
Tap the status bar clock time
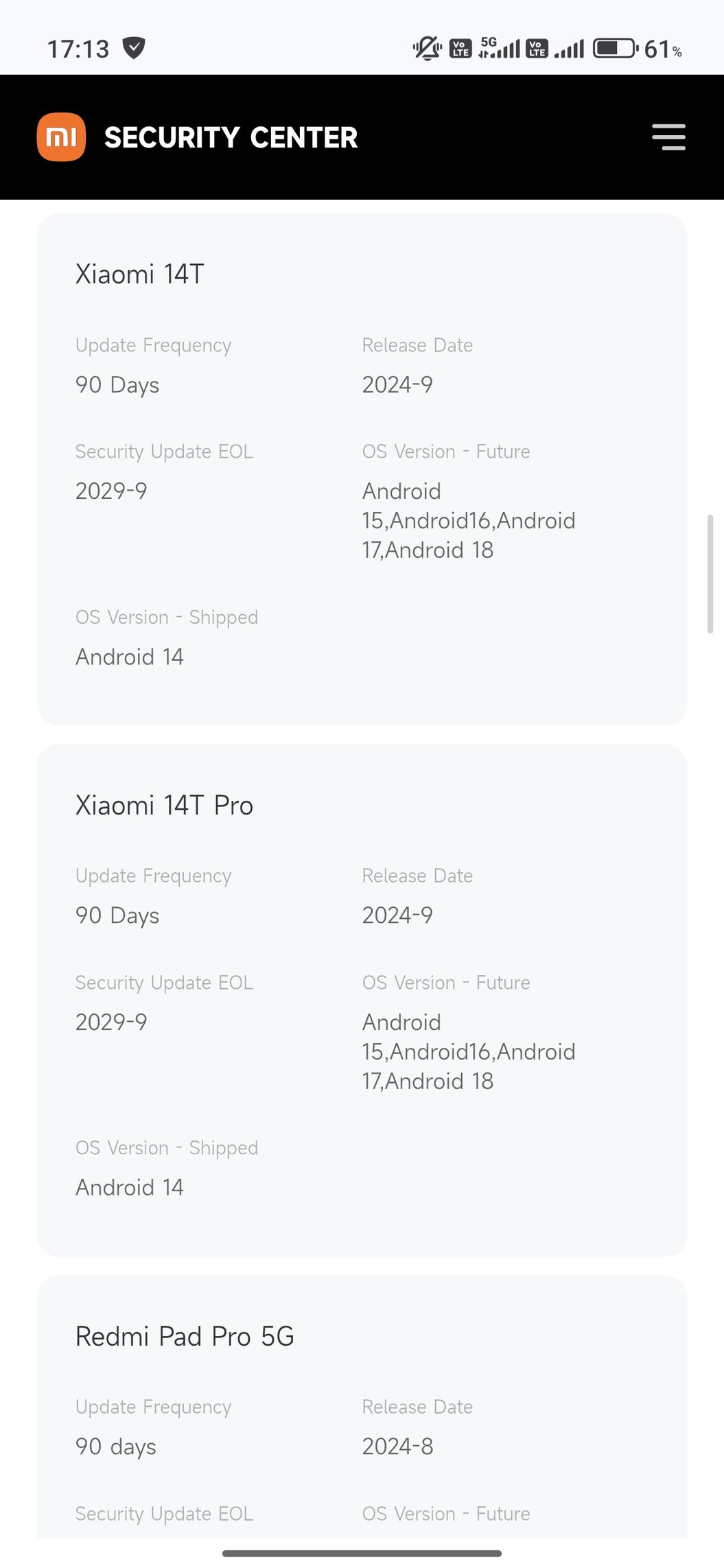[78, 49]
